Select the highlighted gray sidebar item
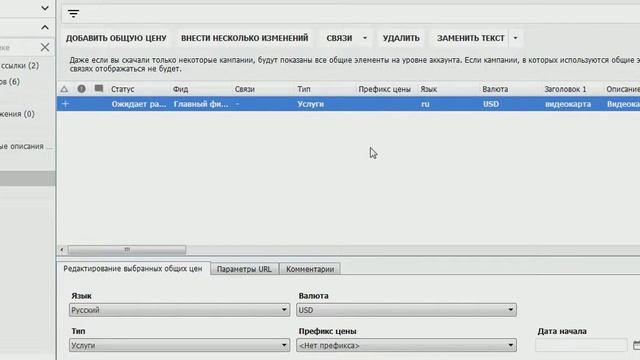Image resolution: width=640 pixels, height=360 pixels. tap(27, 178)
